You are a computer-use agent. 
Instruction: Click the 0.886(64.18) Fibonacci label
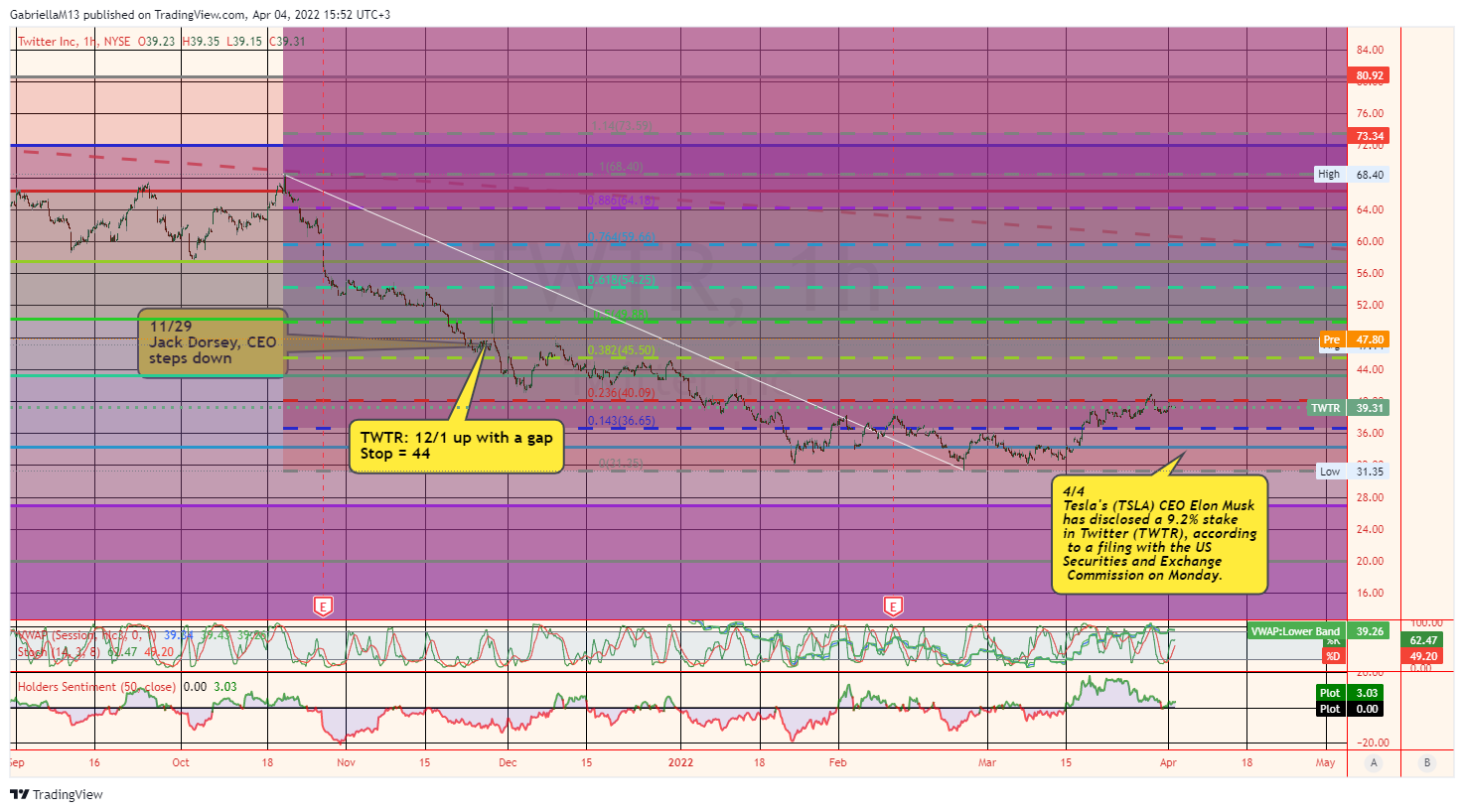[x=622, y=201]
